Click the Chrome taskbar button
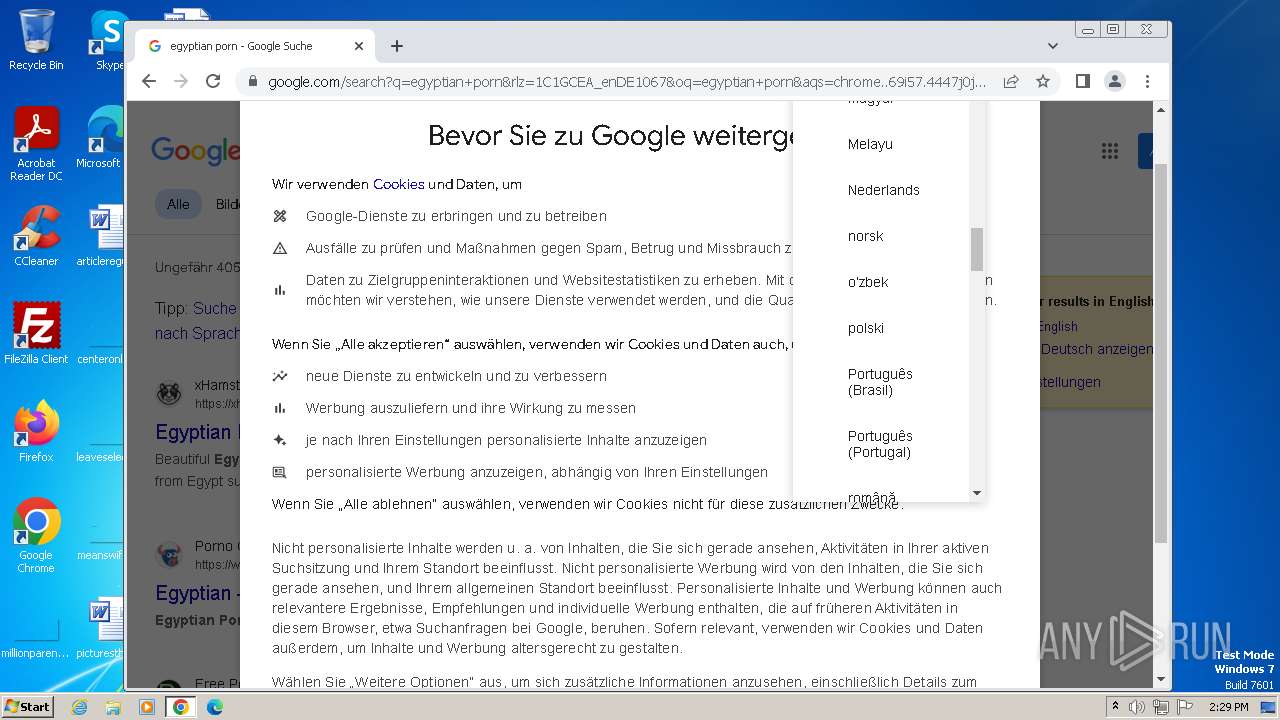The height and width of the screenshot is (720, 1280). [x=181, y=707]
